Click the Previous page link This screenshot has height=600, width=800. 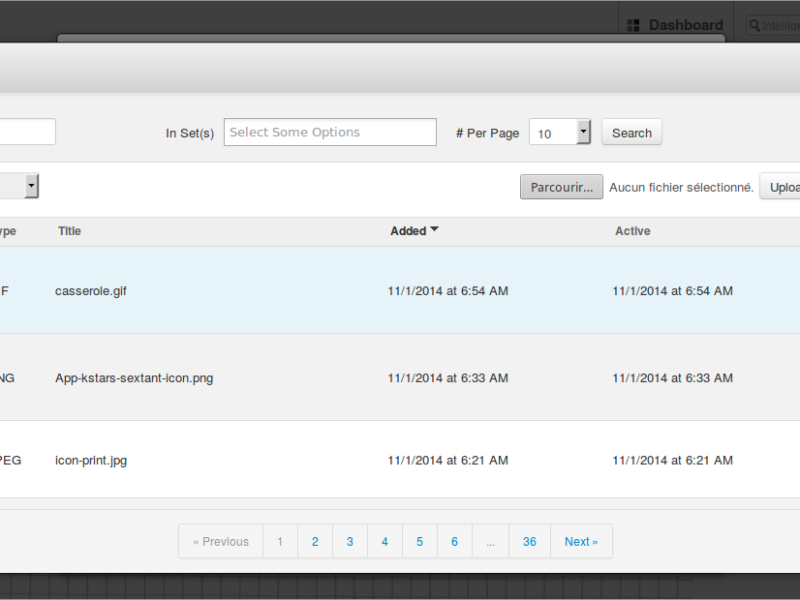click(x=221, y=541)
